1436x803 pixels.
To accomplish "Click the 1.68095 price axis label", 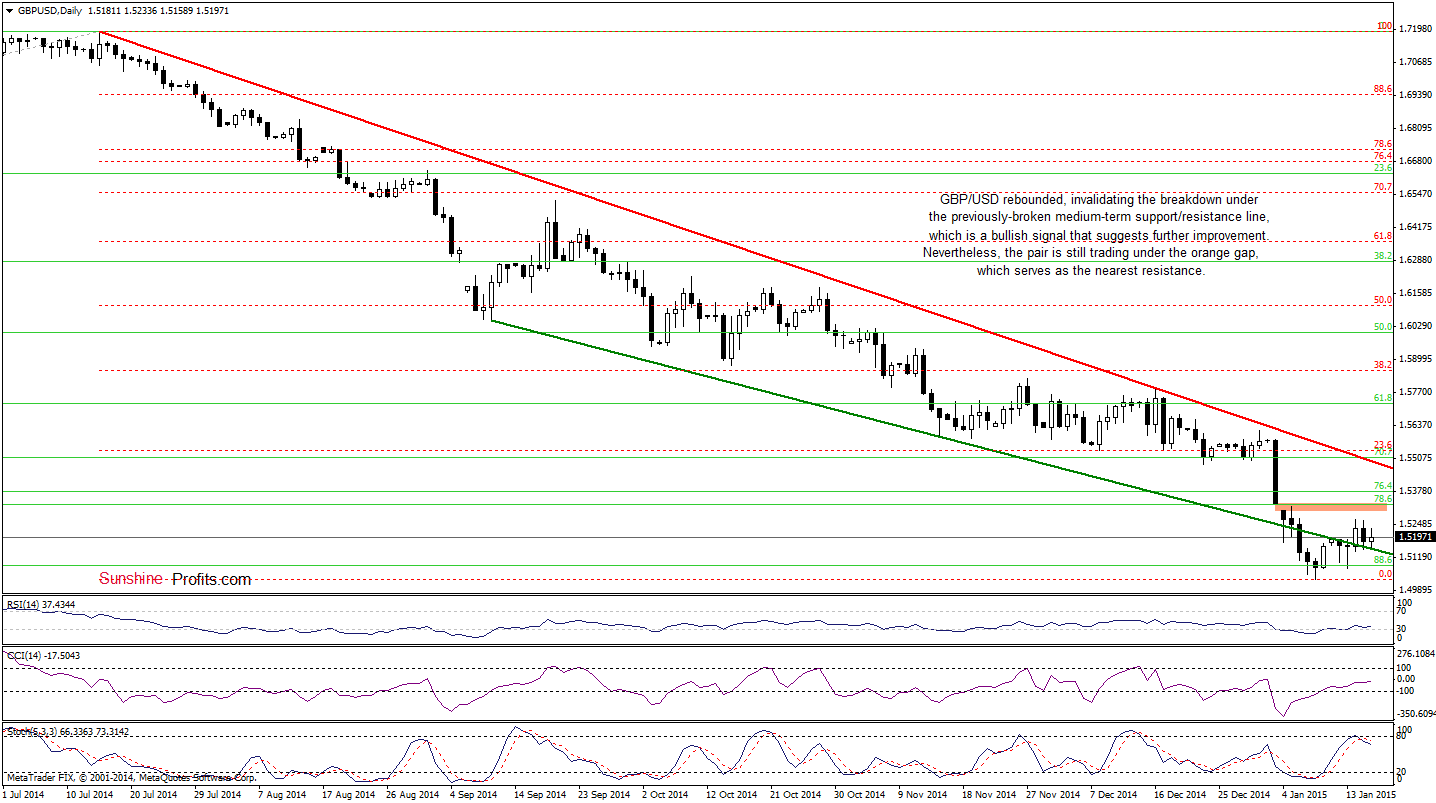I will coord(1416,129).
